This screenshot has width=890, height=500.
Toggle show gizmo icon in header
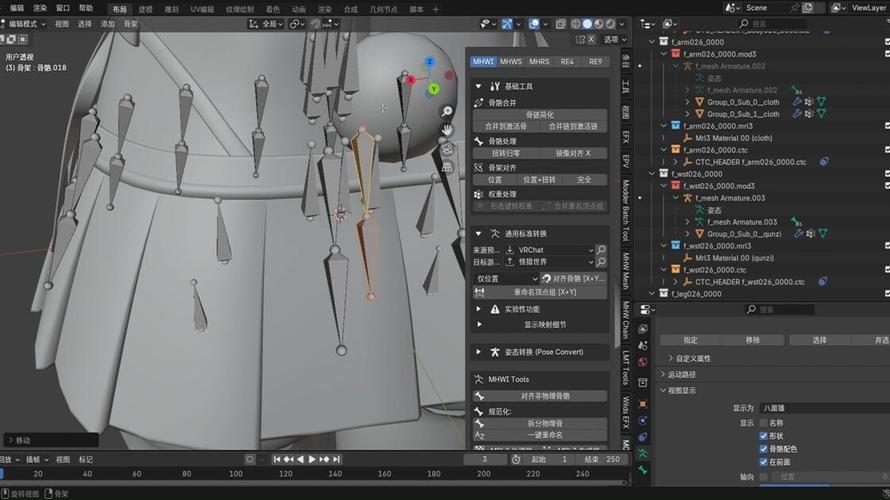point(507,24)
